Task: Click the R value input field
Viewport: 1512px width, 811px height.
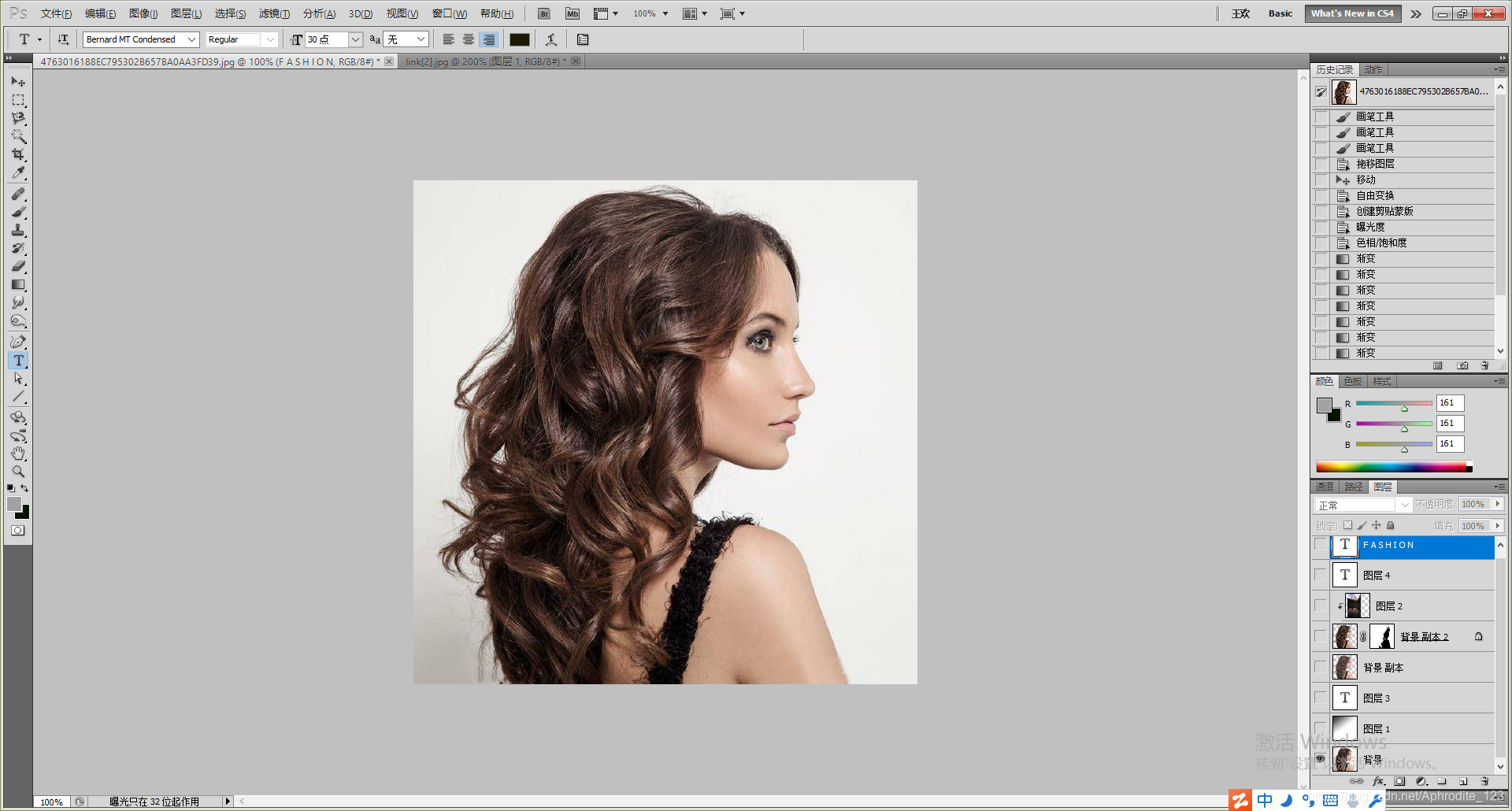Action: (x=1450, y=403)
